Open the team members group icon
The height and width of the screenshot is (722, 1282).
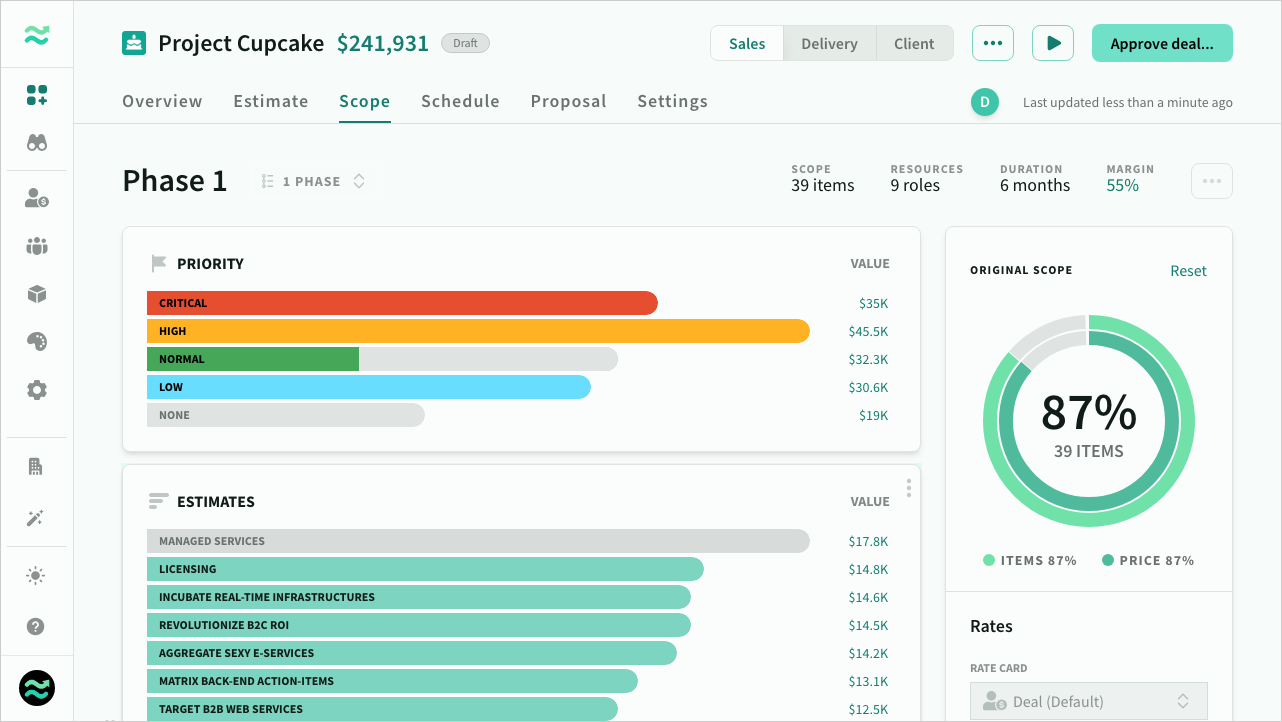(37, 246)
